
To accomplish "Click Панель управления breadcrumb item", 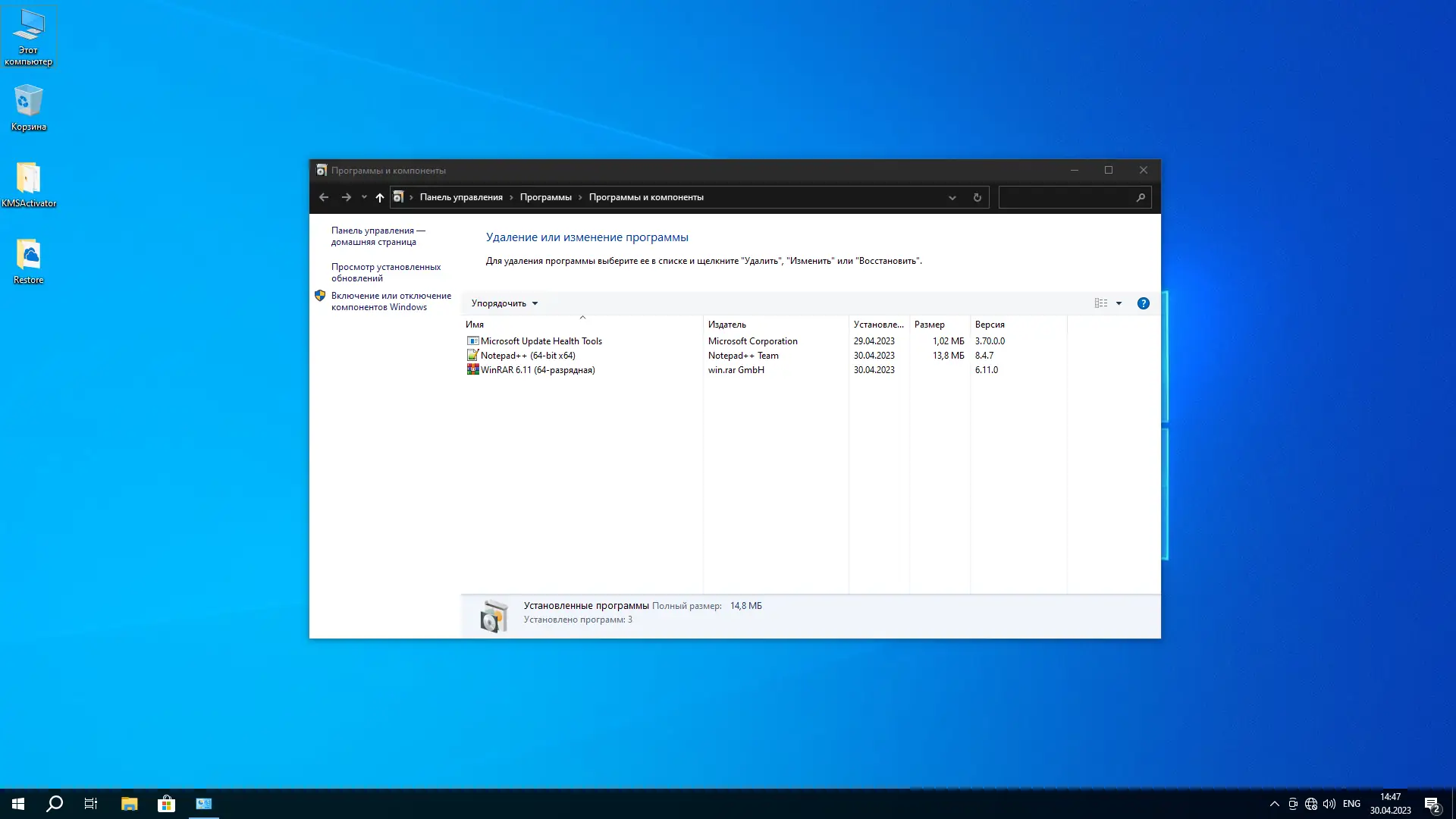I will tap(461, 197).
